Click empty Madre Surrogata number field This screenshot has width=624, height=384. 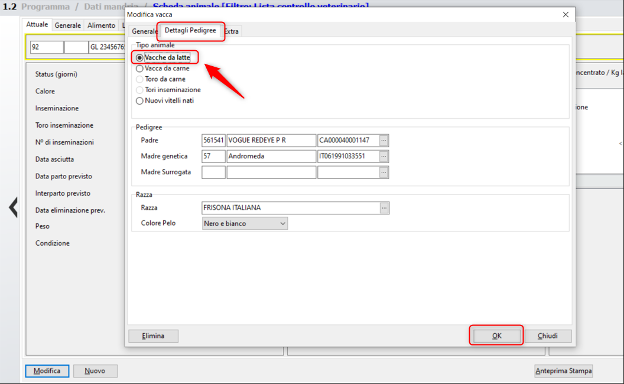pyautogui.click(x=213, y=172)
